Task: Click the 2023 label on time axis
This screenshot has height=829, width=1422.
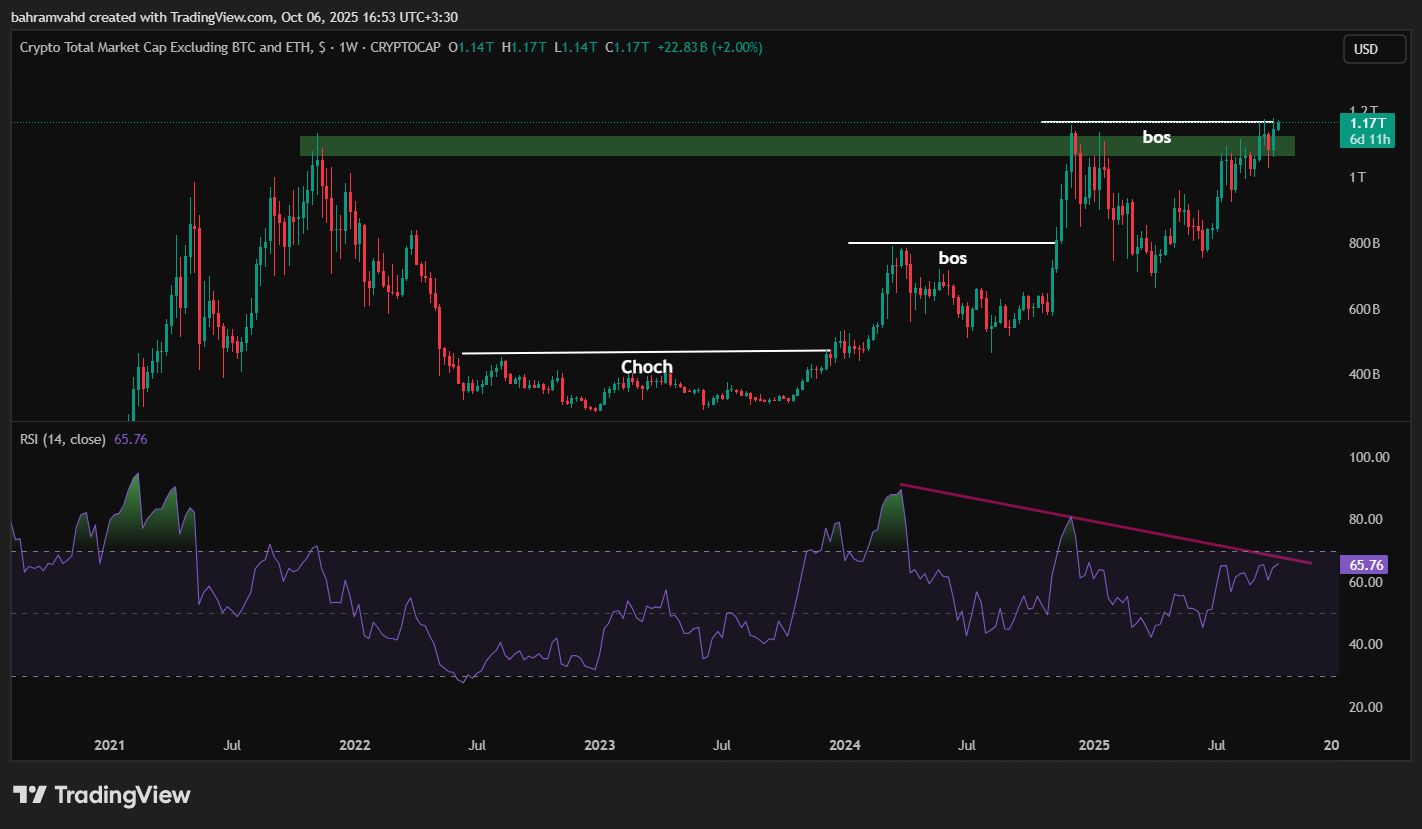Action: pyautogui.click(x=599, y=745)
